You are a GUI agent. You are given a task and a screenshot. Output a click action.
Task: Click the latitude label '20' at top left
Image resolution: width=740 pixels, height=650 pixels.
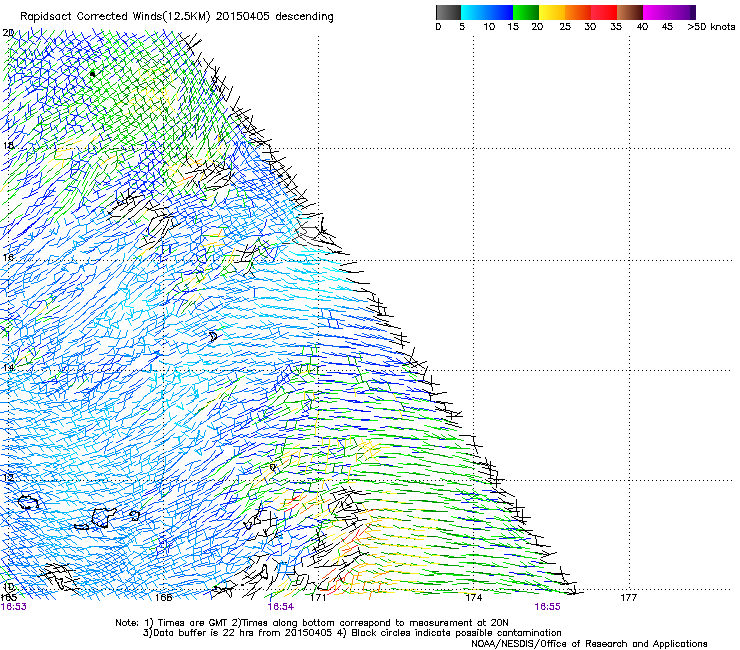(x=8, y=33)
